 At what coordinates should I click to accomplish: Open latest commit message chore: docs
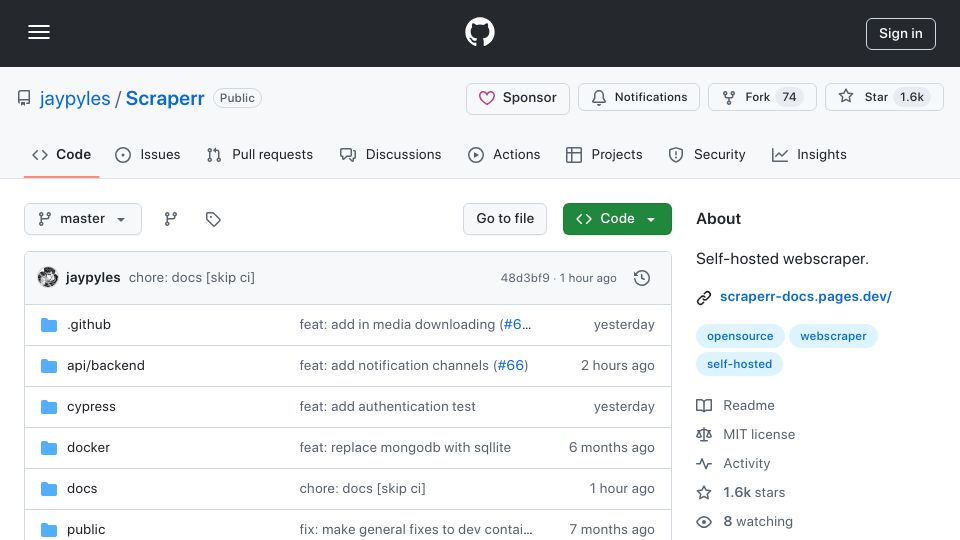(x=192, y=277)
